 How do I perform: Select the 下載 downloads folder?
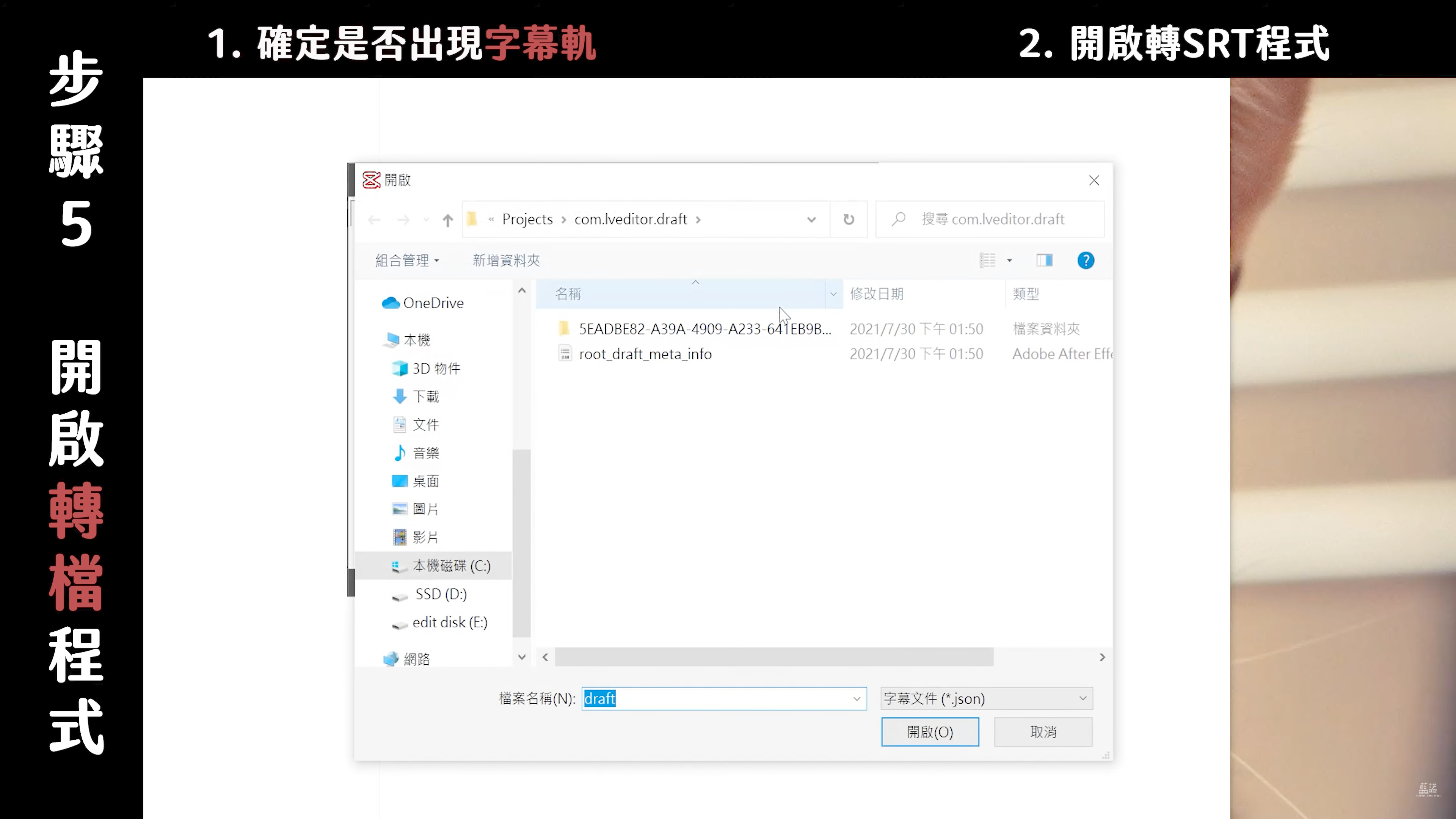pos(425,397)
